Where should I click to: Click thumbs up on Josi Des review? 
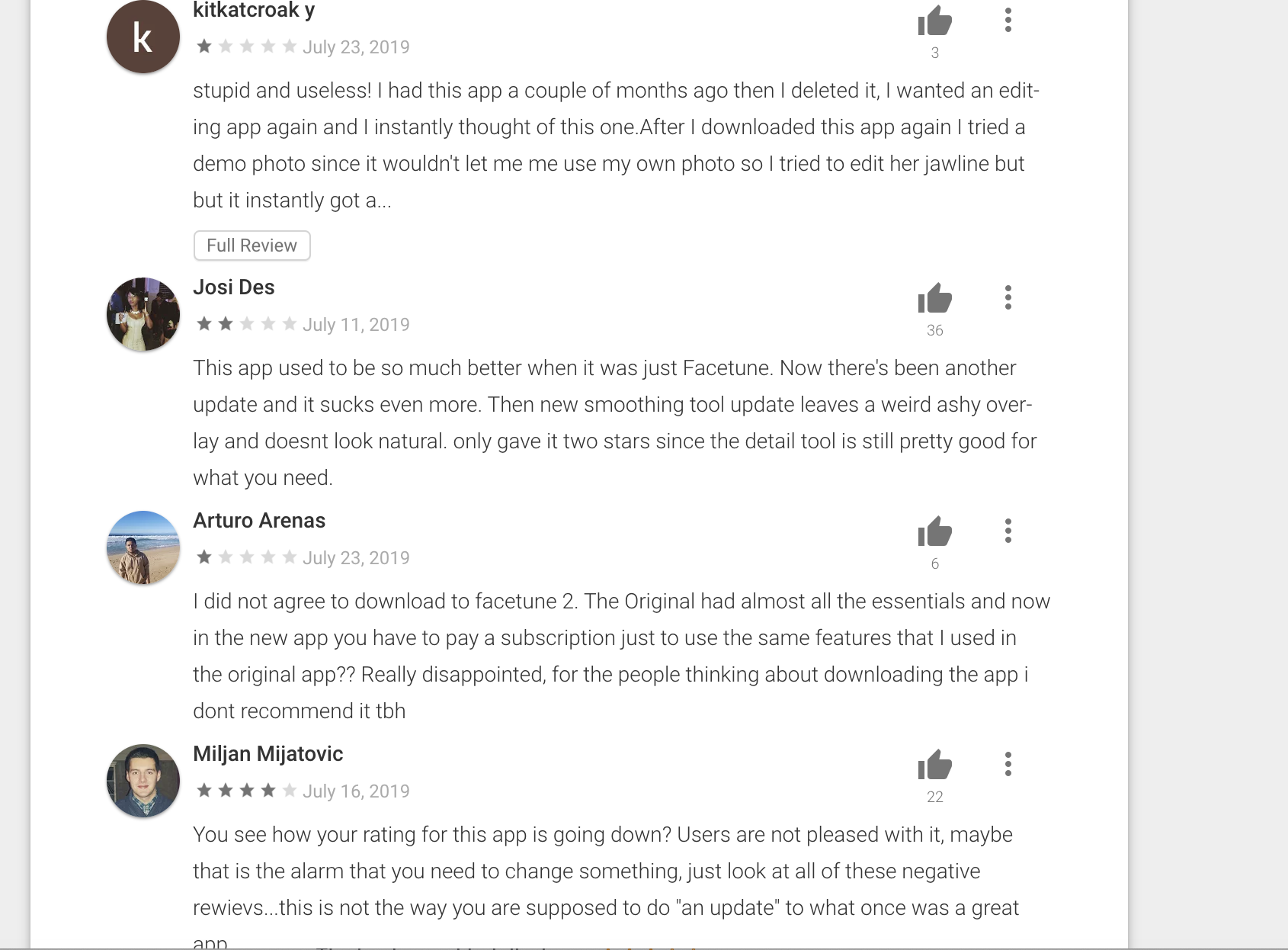934,298
